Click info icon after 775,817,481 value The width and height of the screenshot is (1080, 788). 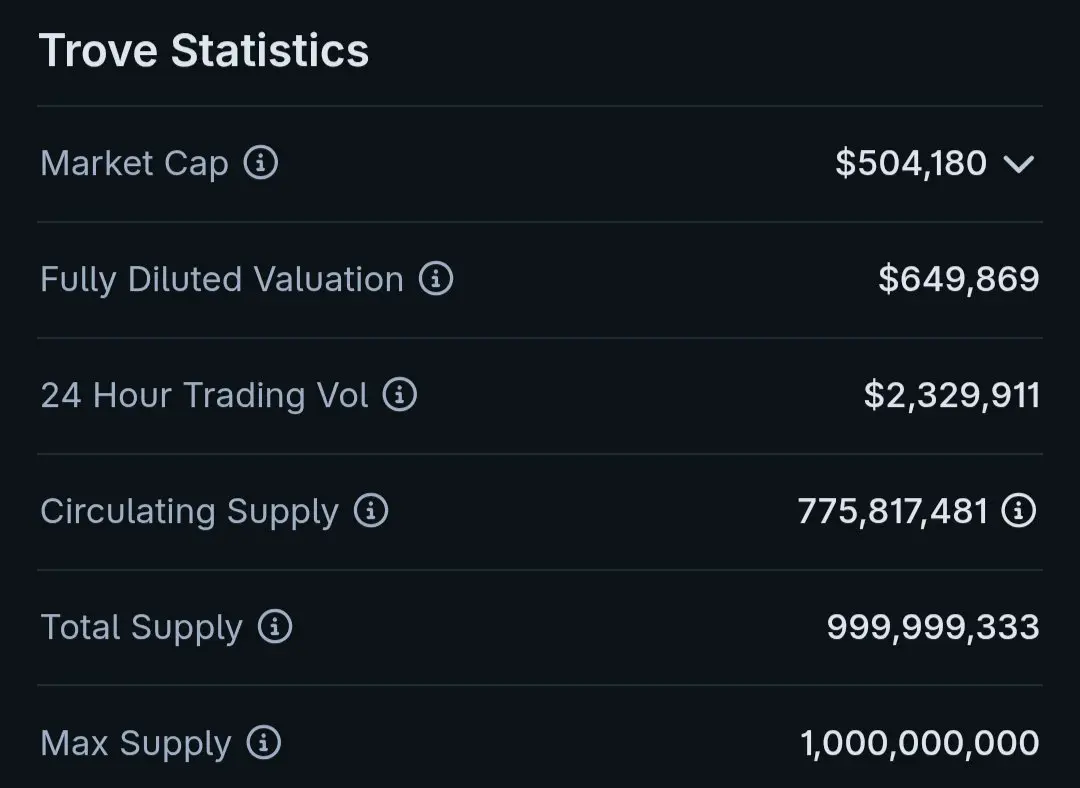tap(1019, 511)
